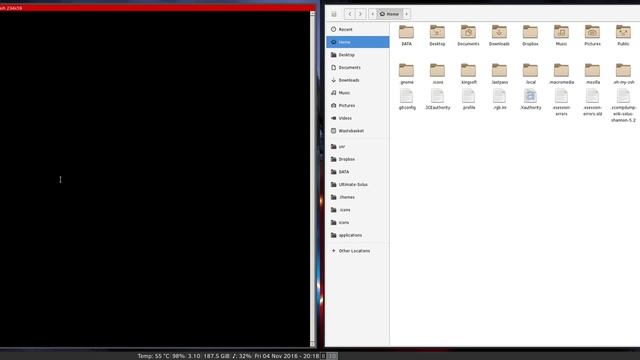640x360 pixels.
Task: Select the .oh-my-zsh folder icon
Action: [x=623, y=70]
